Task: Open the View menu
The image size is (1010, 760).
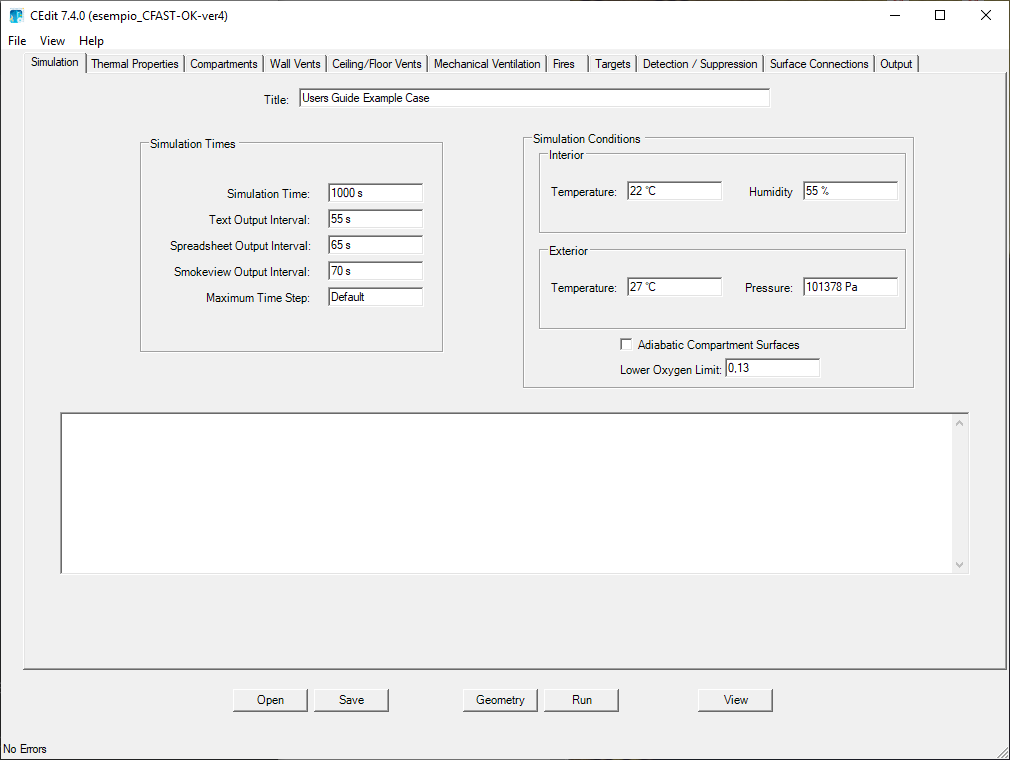Action: click(52, 41)
